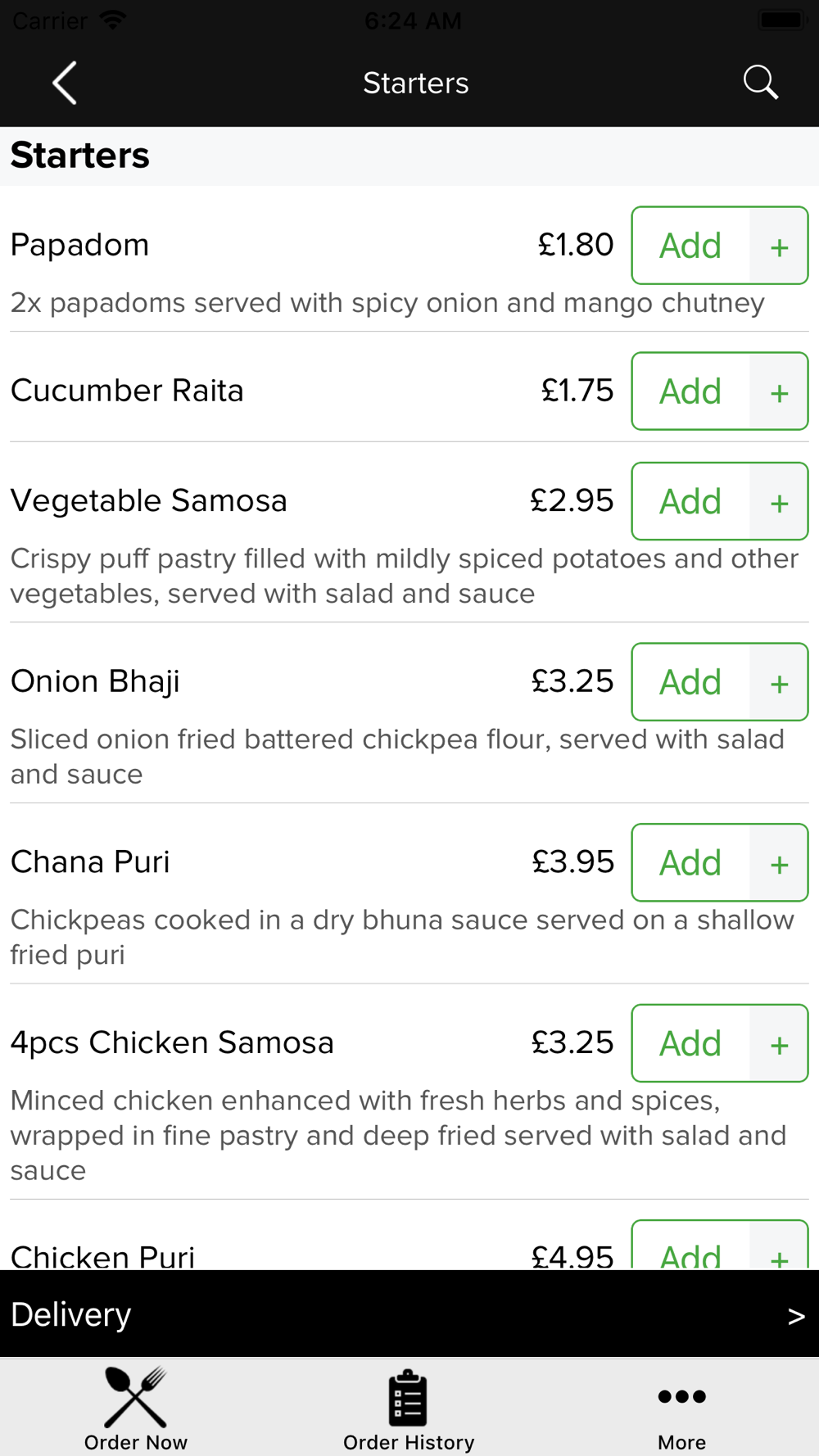The width and height of the screenshot is (819, 1456).
Task: Add 4pcs Chicken Samosa to order
Action: click(x=690, y=1043)
